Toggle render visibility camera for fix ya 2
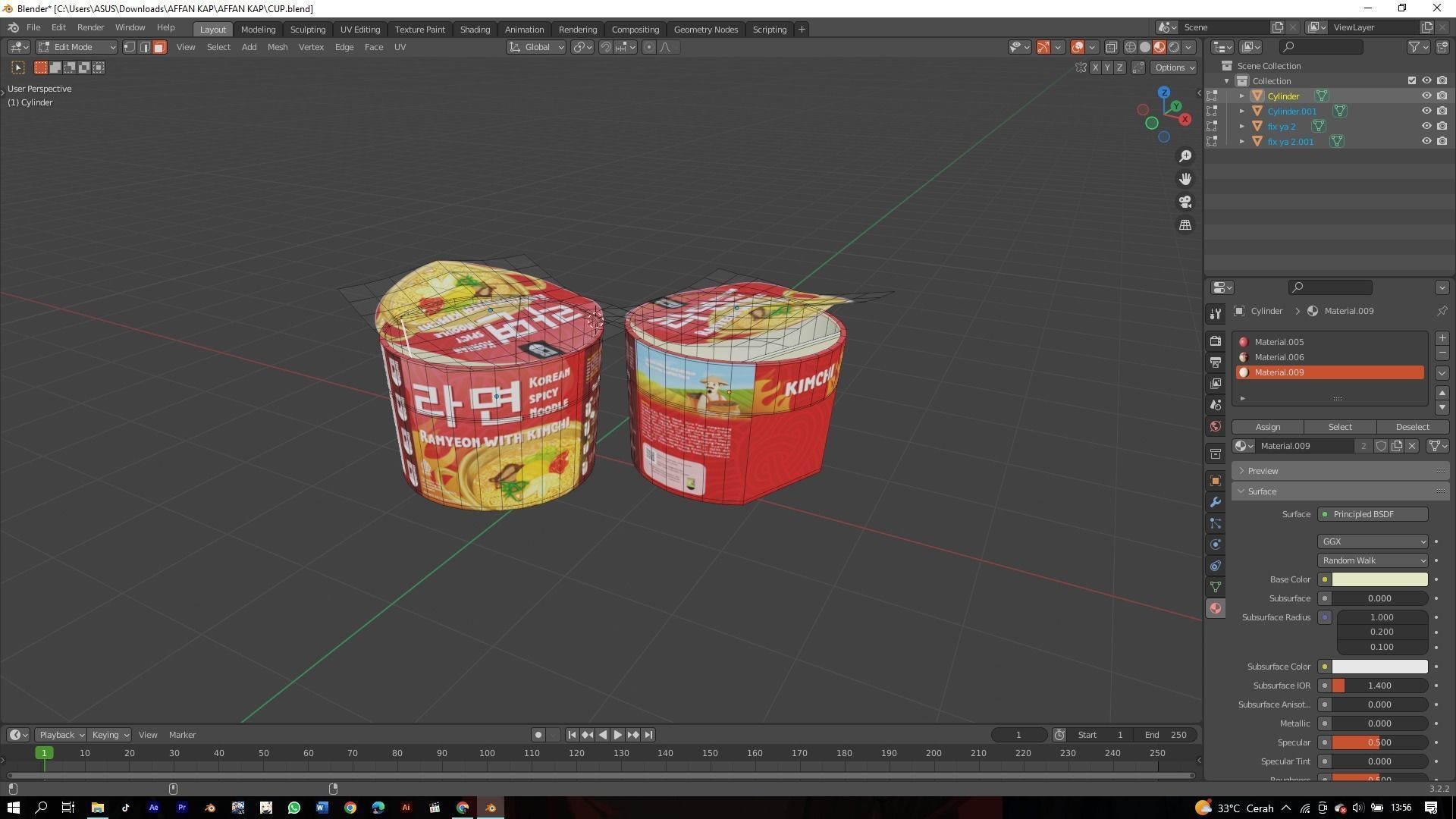1456x819 pixels. click(x=1442, y=126)
